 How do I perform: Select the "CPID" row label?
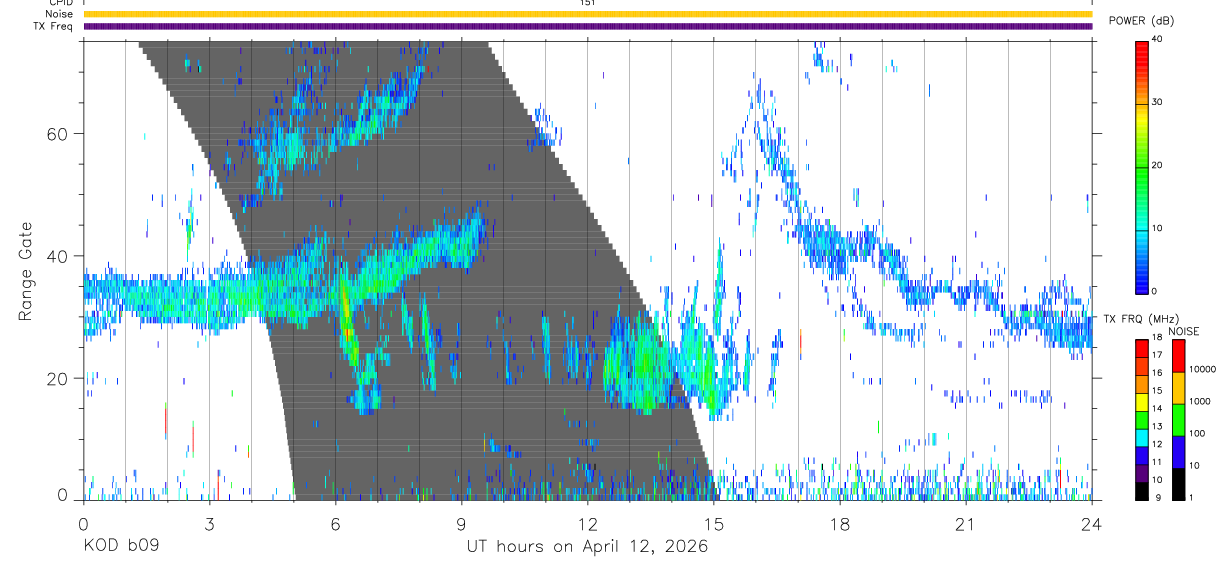(60, 3)
